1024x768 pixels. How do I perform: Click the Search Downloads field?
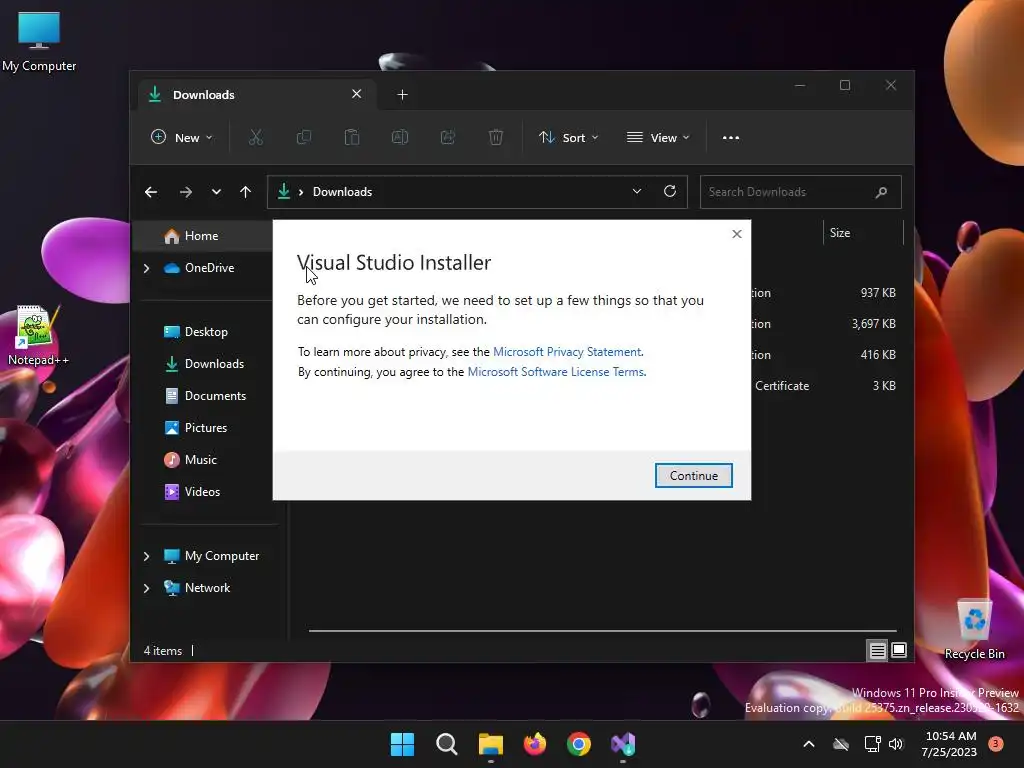[x=800, y=192]
